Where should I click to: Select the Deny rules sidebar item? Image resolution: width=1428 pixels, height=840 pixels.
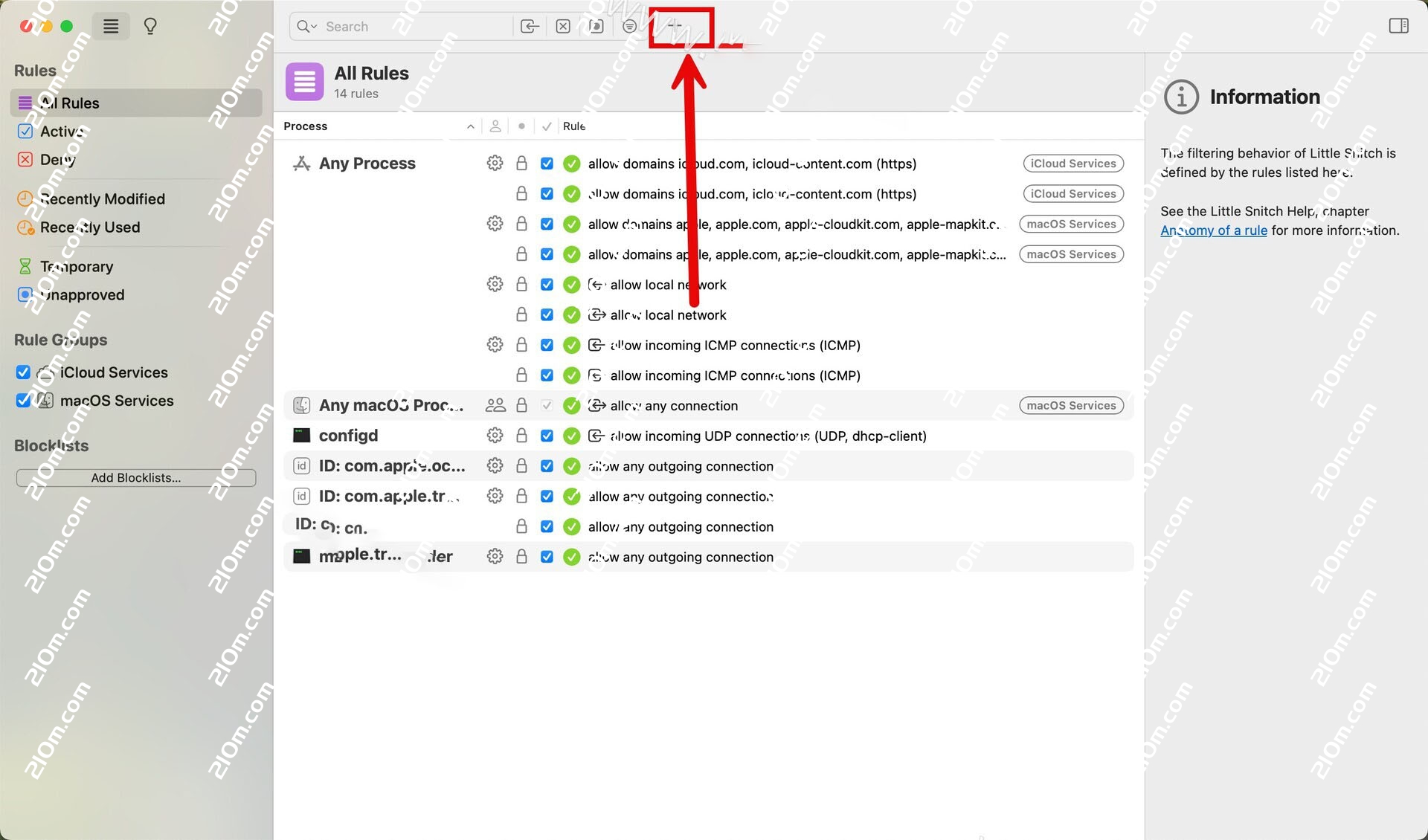pos(57,160)
